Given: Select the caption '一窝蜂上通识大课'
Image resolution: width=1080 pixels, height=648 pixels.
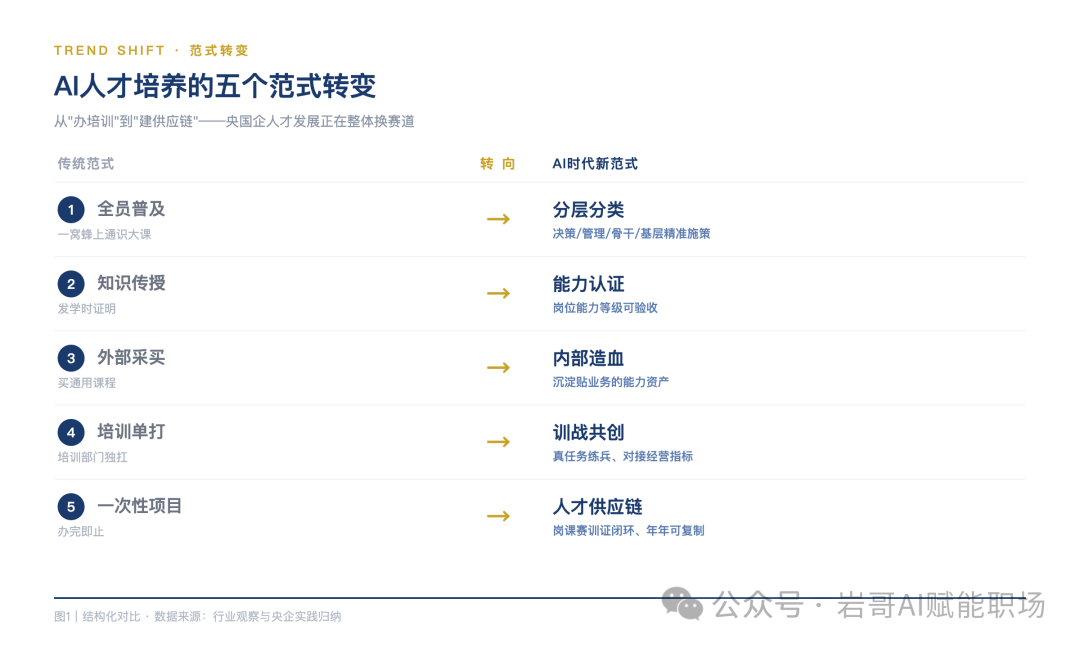Looking at the screenshot, I should click(x=104, y=234).
